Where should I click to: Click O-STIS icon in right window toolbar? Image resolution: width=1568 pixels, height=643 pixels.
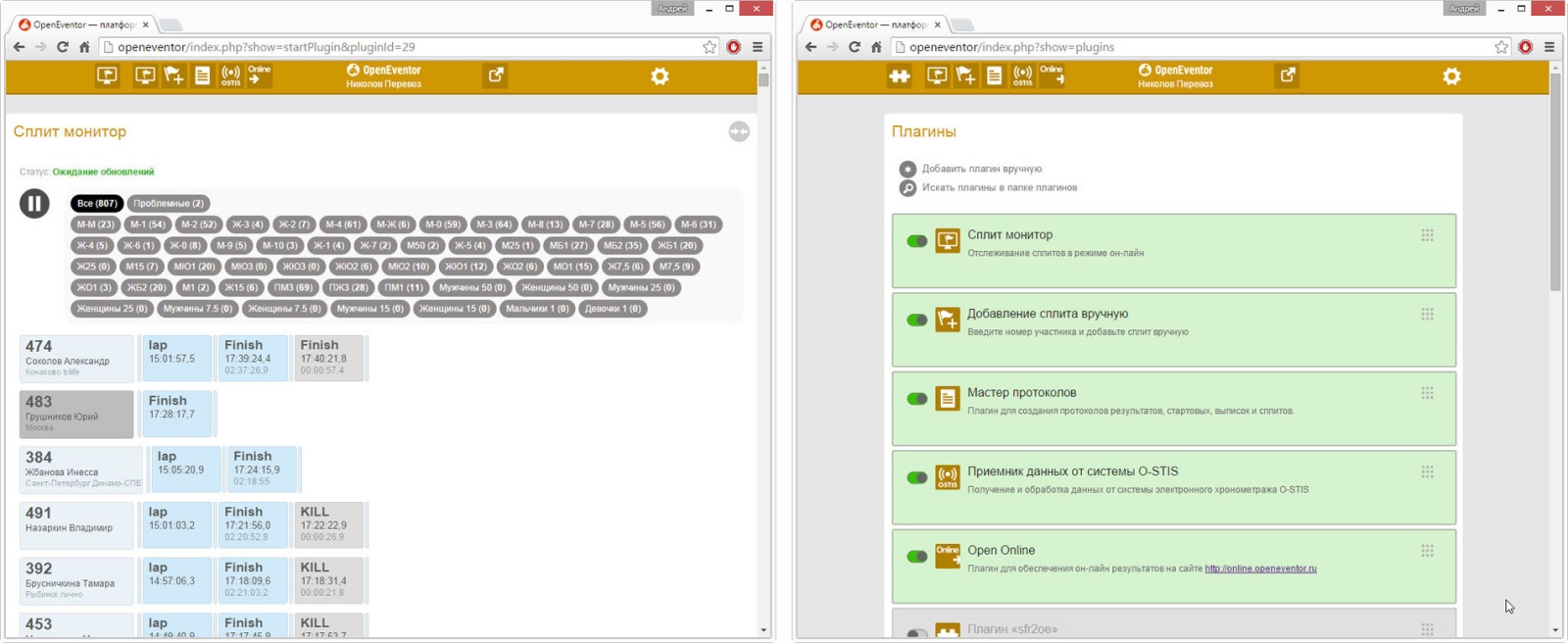click(x=1023, y=75)
